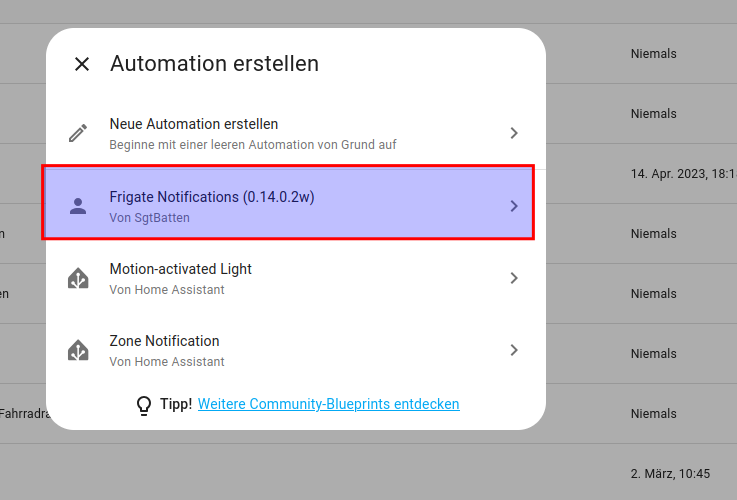Screen dimensions: 737x500
Task: Click the Home Assistant icon beside Motion-activated Light
Action: click(x=78, y=278)
